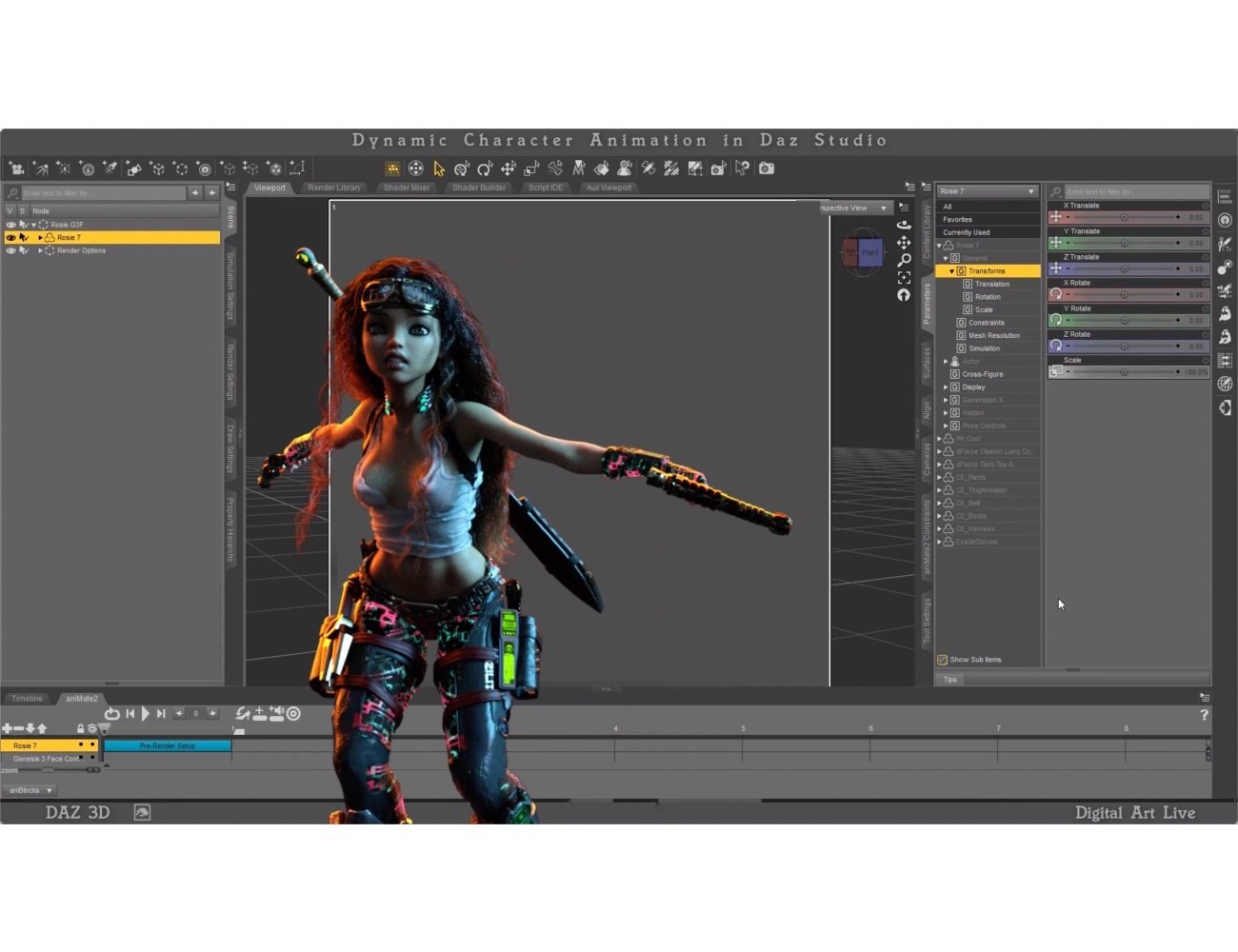Switch to the Render Library tab
The width and height of the screenshot is (1238, 952).
pos(333,188)
